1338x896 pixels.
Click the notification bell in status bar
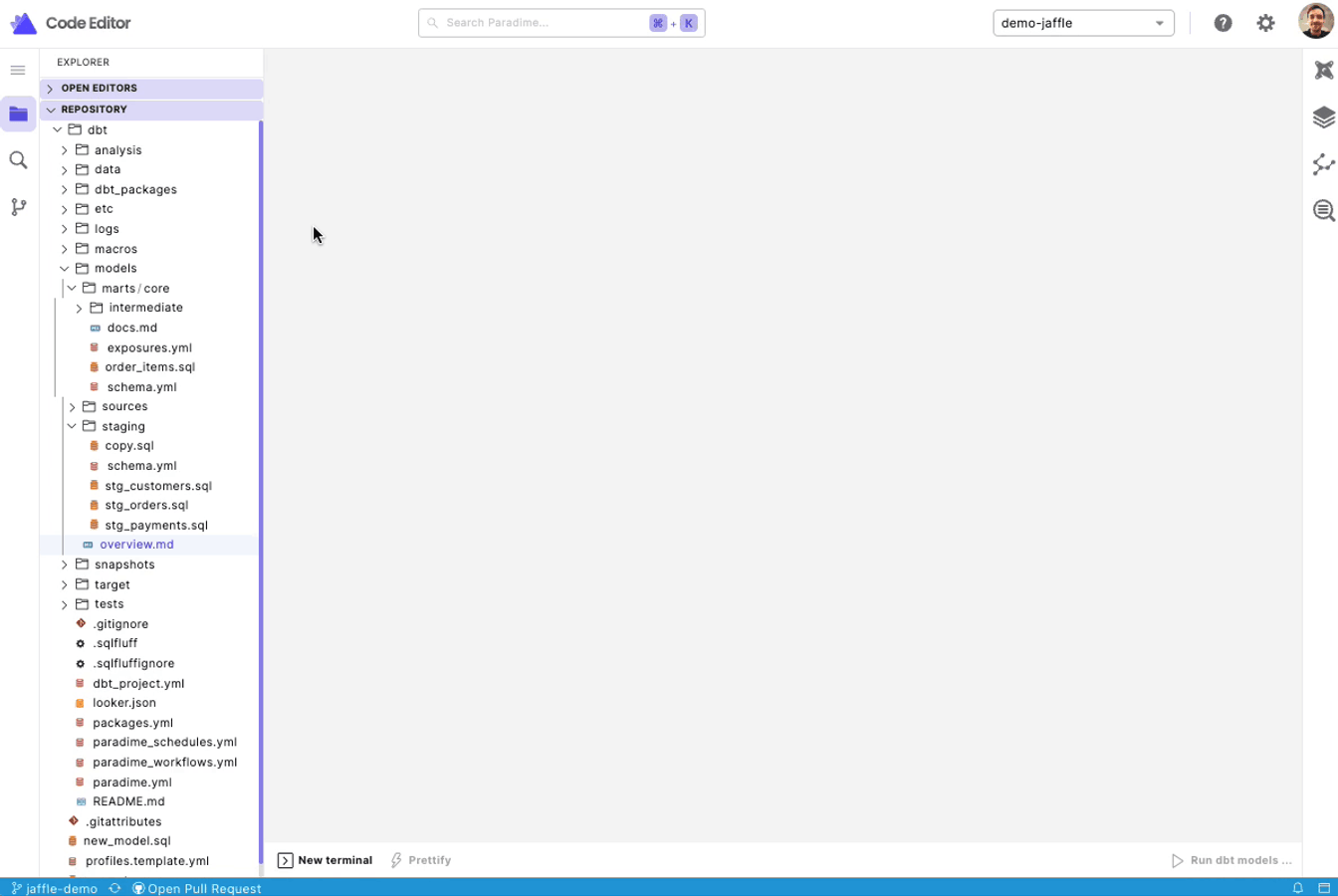click(1297, 888)
